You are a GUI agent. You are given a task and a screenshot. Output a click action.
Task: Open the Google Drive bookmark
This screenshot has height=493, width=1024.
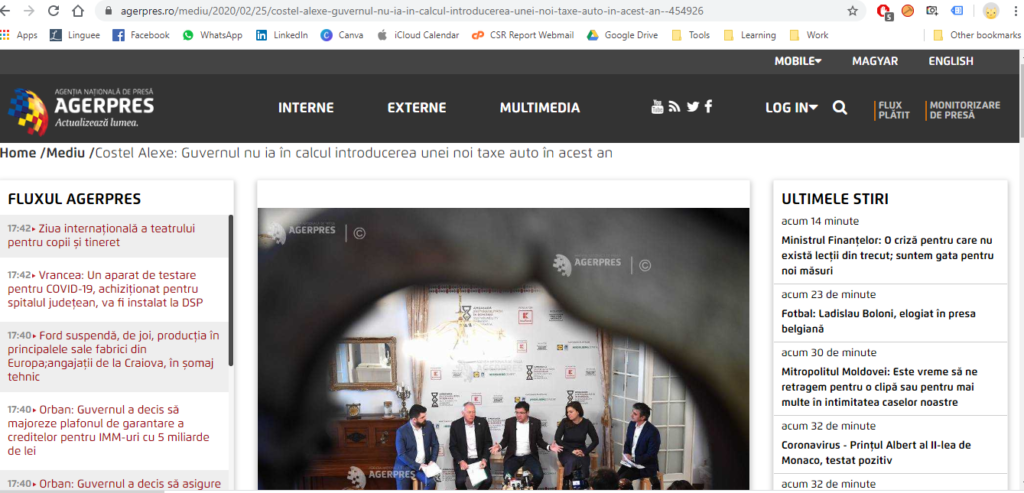point(622,35)
